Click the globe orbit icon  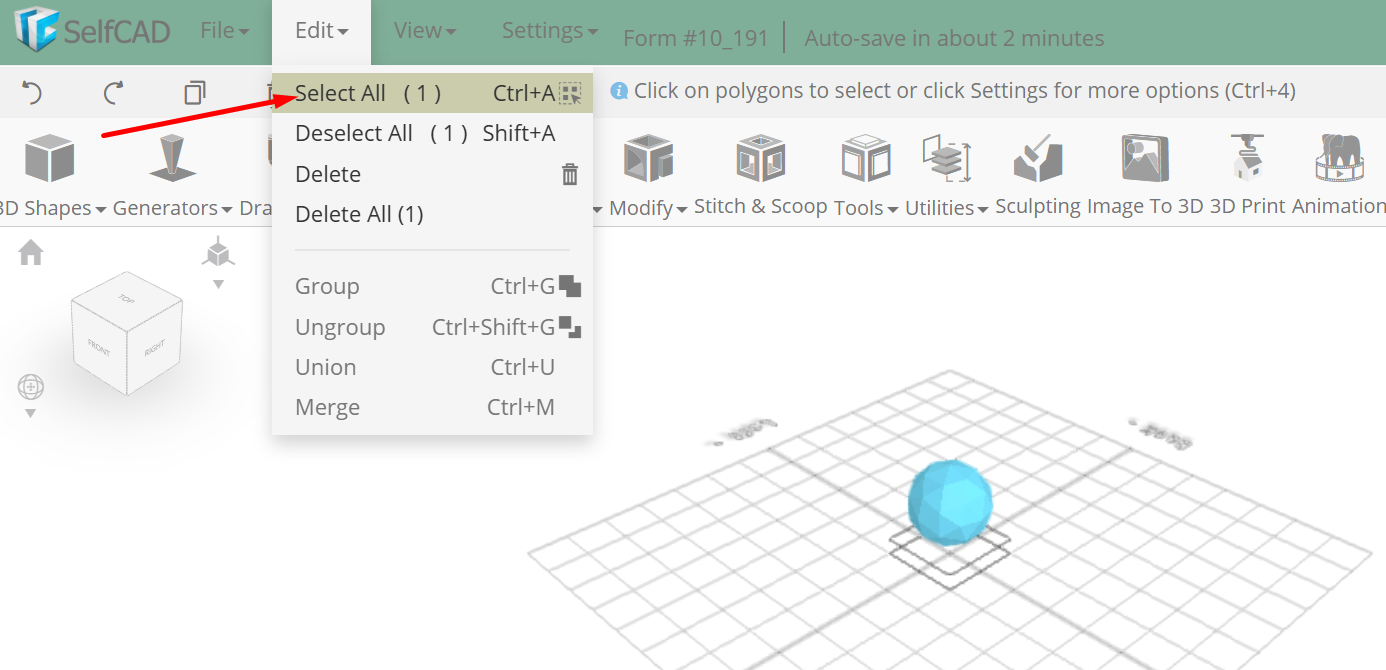pos(31,386)
